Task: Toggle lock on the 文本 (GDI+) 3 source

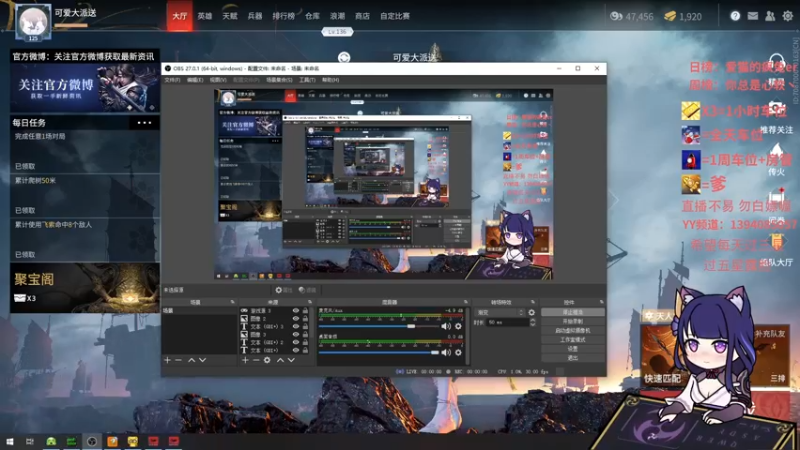Action: pos(305,327)
